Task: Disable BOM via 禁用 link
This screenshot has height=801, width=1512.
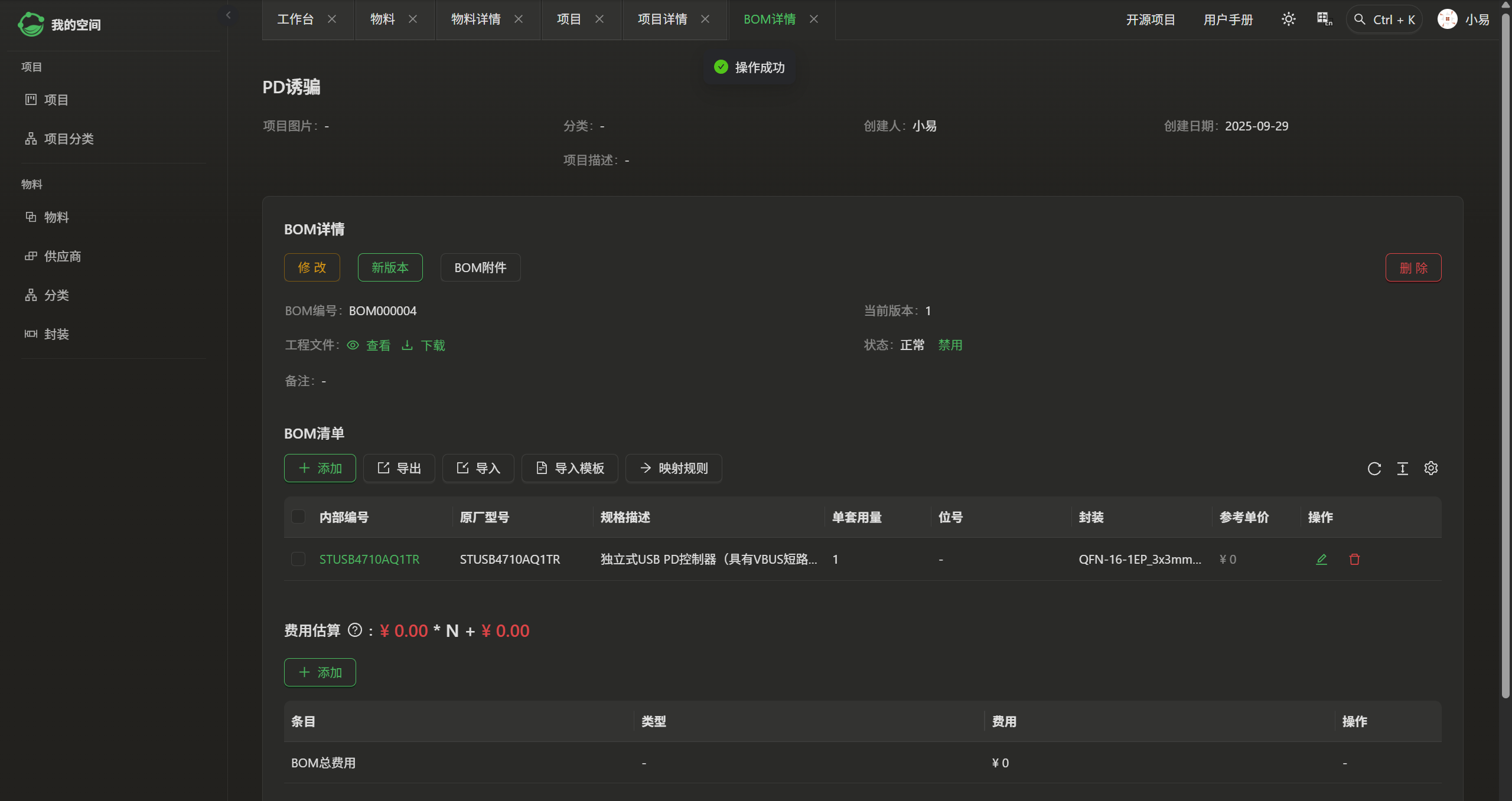Action: pyautogui.click(x=950, y=345)
